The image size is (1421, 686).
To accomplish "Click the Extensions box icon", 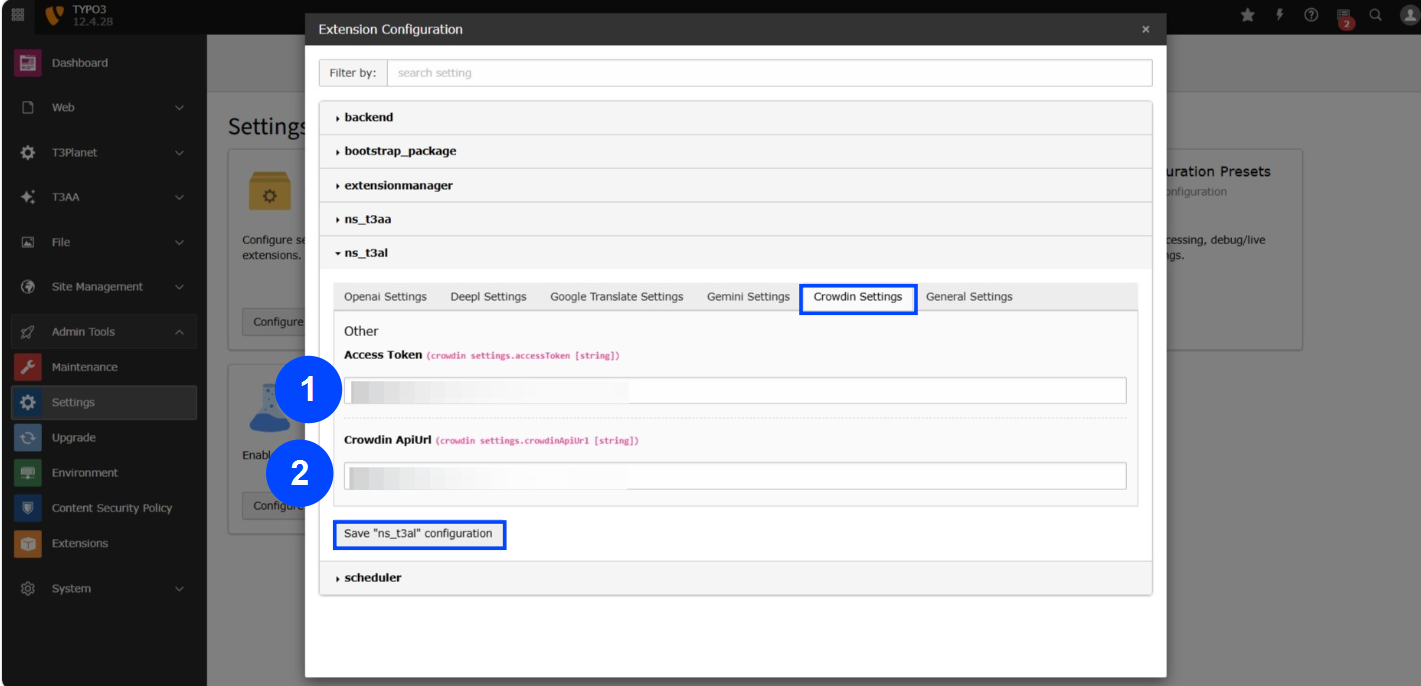I will pyautogui.click(x=28, y=543).
